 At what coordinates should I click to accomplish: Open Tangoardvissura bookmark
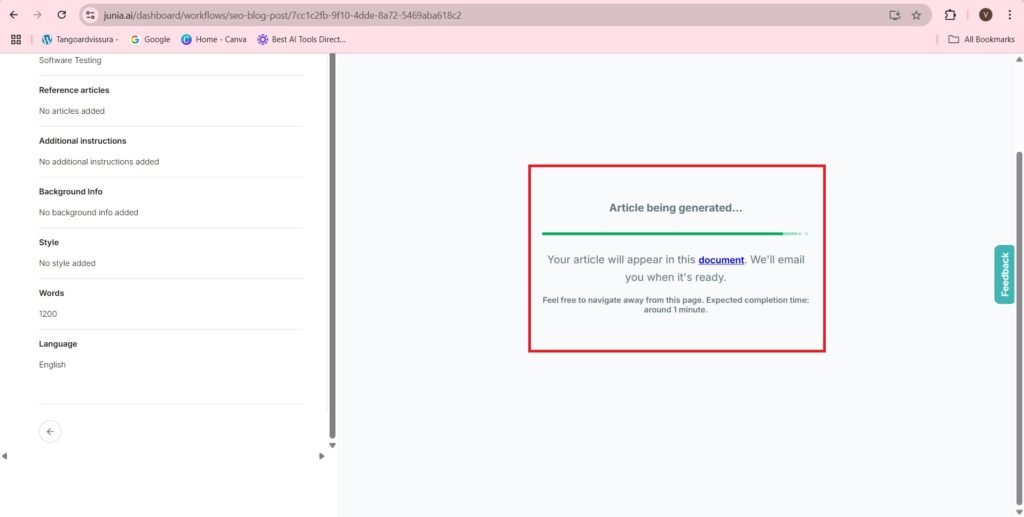[x=80, y=39]
